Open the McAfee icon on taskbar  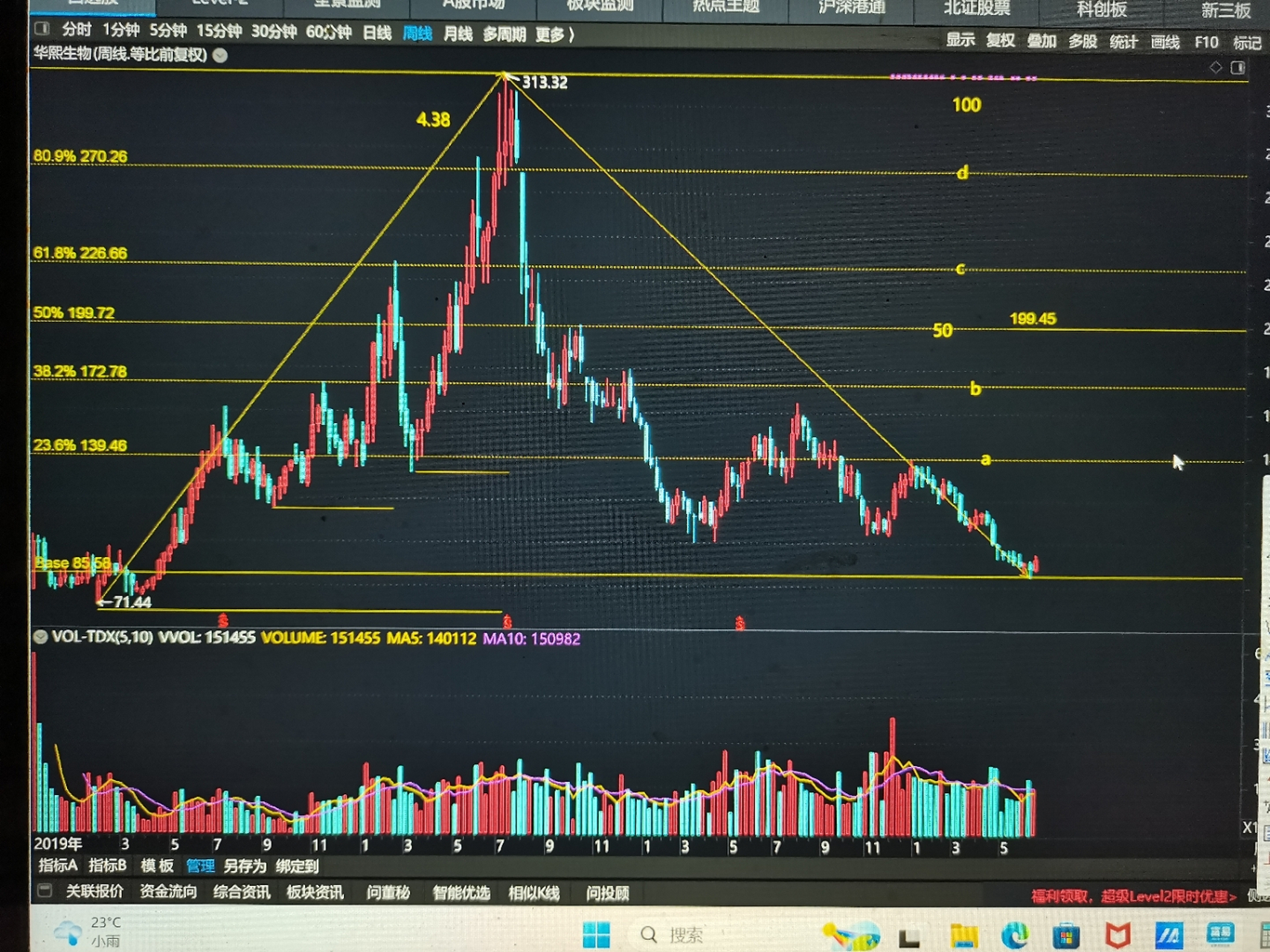(1117, 935)
